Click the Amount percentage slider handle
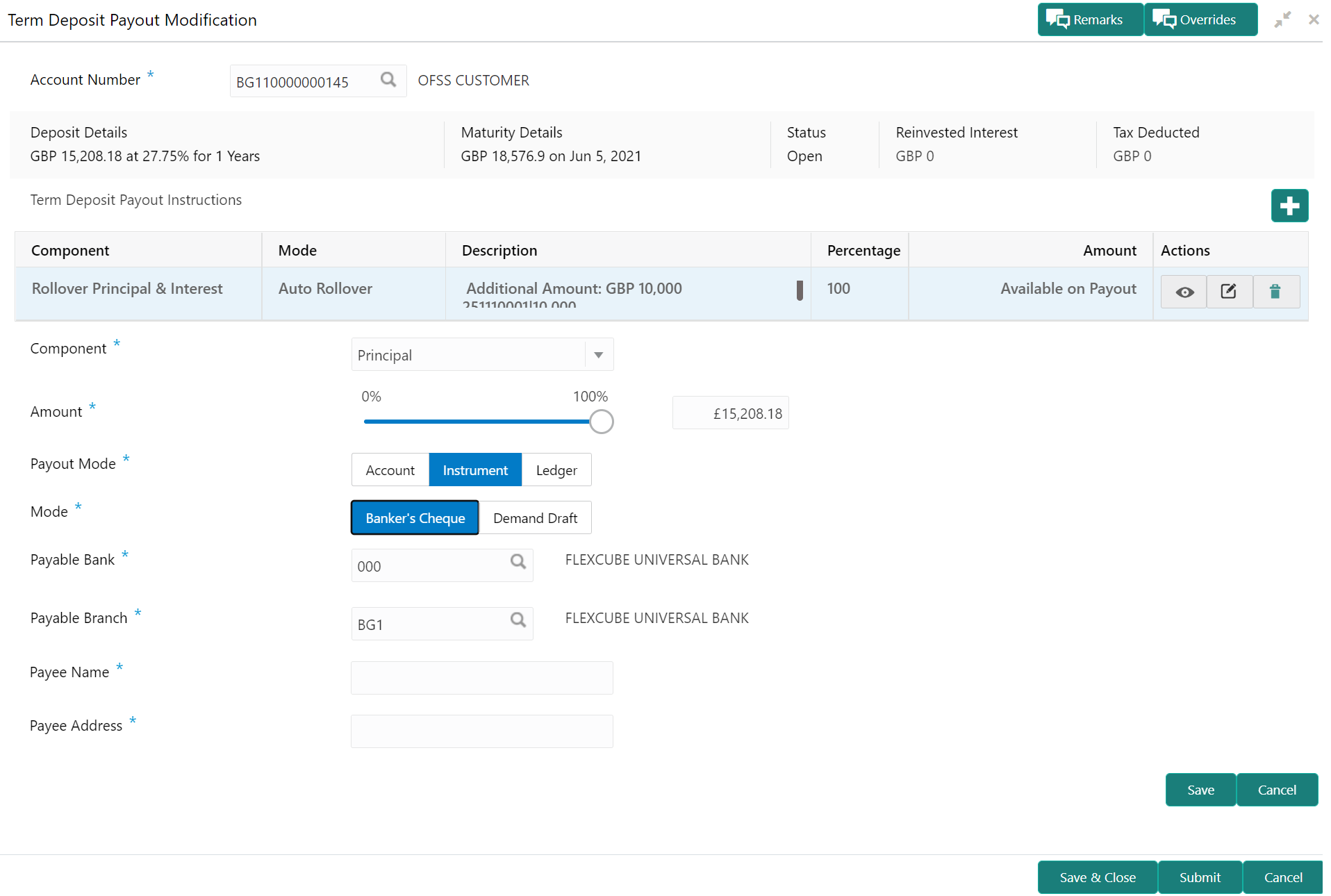 tap(602, 422)
